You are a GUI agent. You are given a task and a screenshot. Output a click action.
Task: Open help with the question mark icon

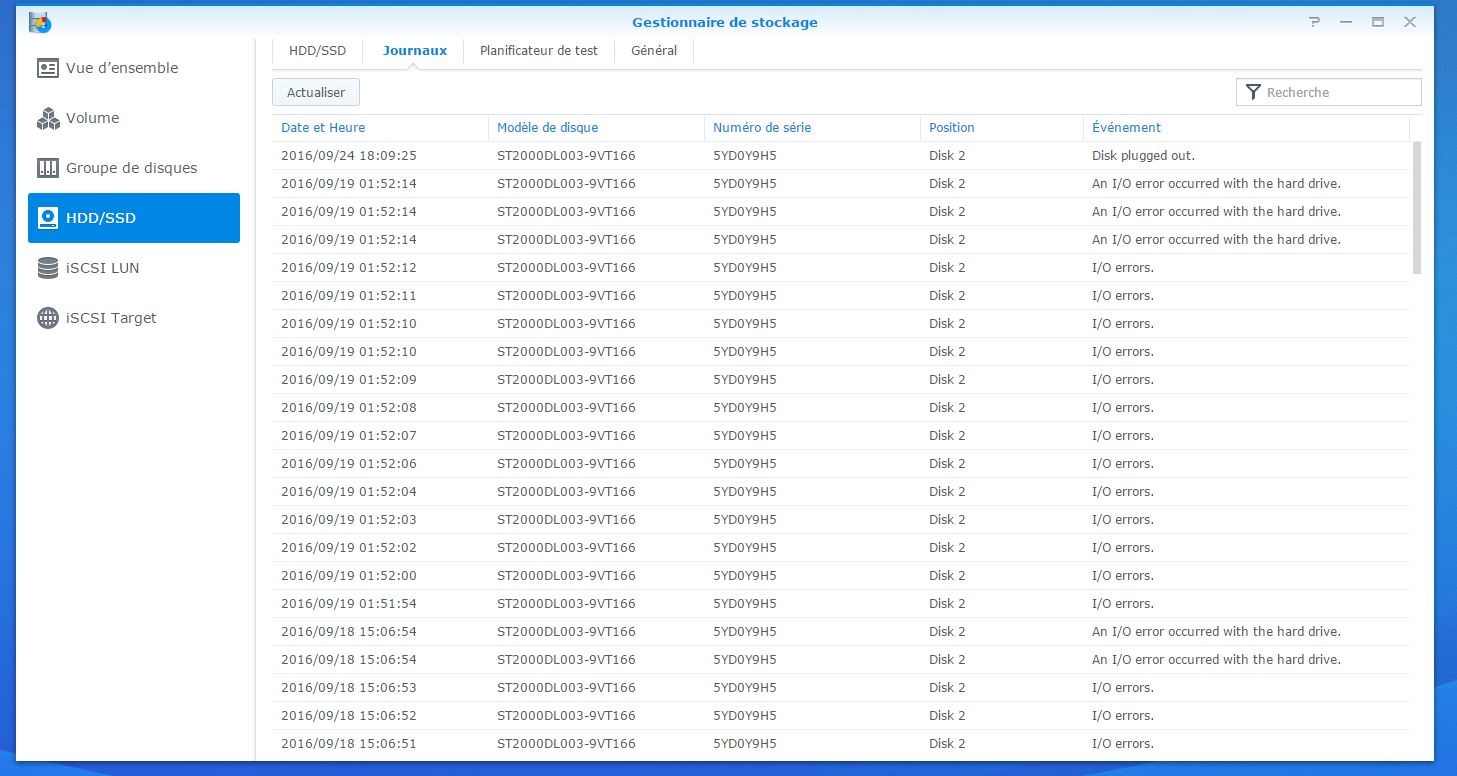[x=1314, y=22]
